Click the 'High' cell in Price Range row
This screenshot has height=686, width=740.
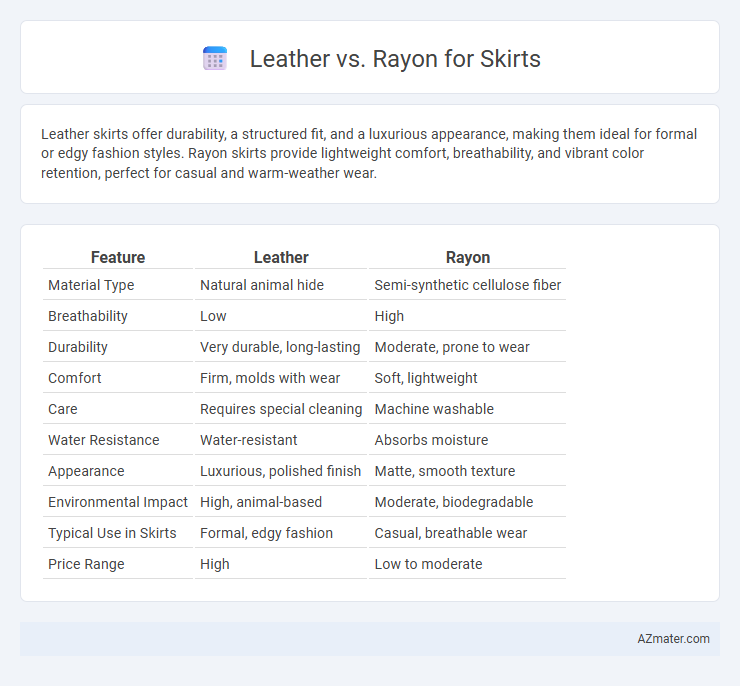215,564
